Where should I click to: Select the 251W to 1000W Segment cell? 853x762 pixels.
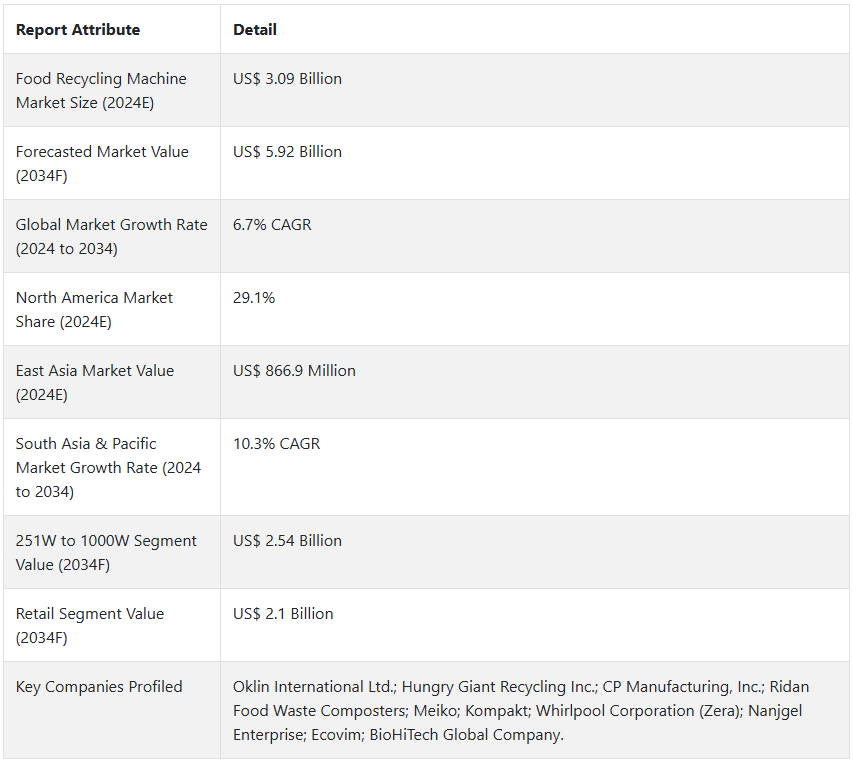pos(106,553)
